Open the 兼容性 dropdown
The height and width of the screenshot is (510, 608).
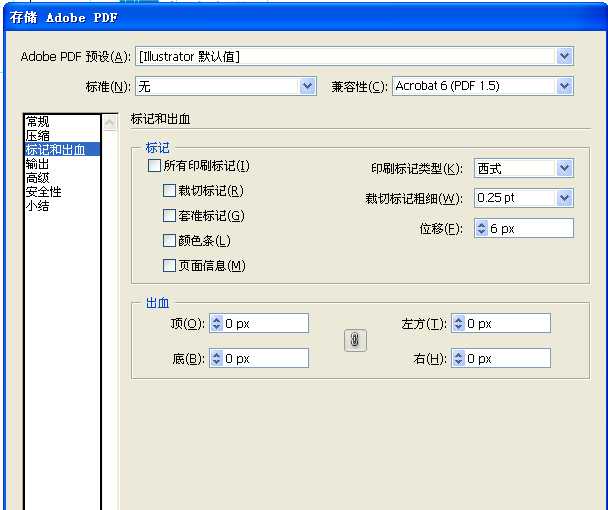(x=483, y=86)
